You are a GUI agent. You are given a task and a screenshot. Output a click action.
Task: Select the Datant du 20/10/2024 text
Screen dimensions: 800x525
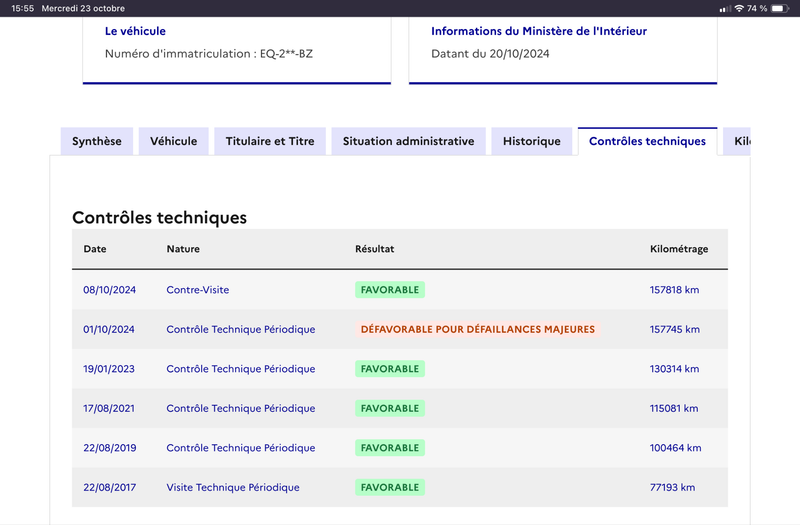pos(490,54)
